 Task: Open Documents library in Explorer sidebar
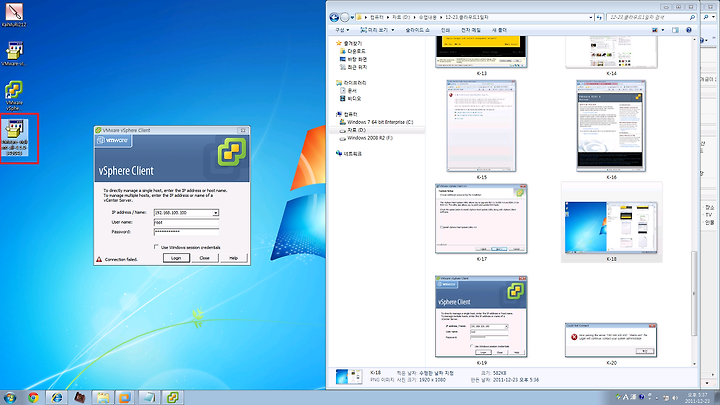point(348,90)
